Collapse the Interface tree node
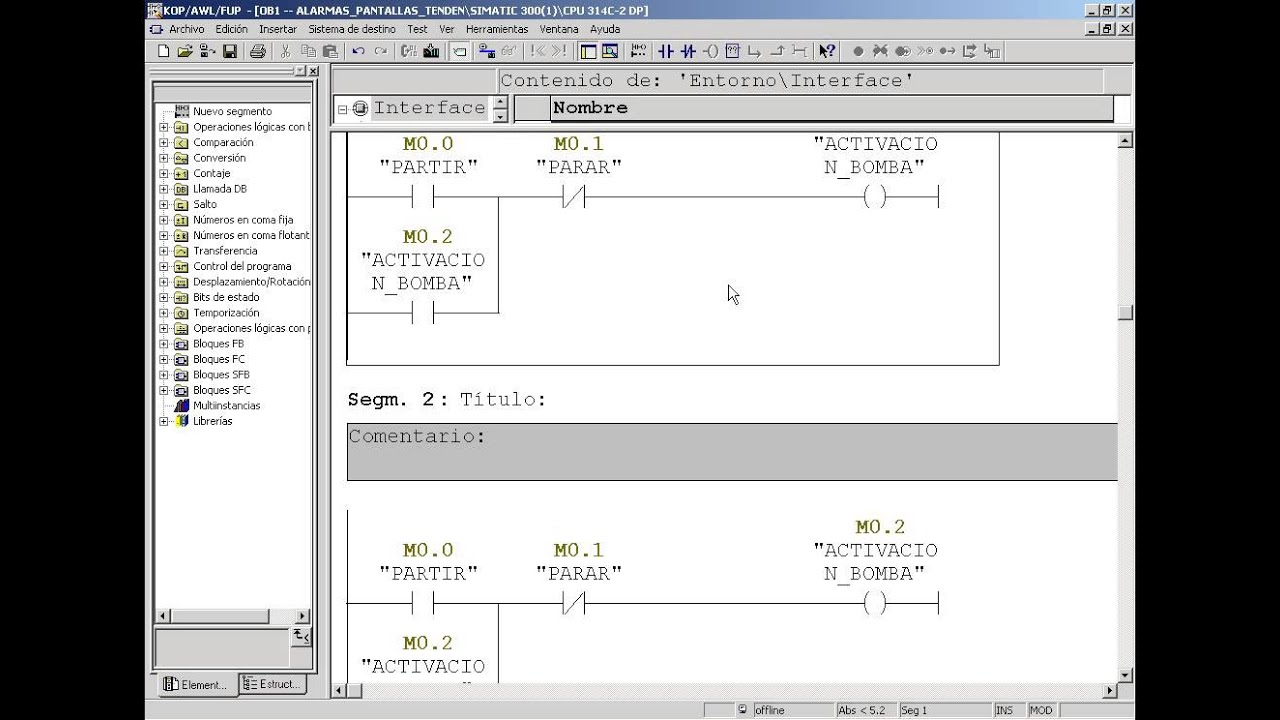The width and height of the screenshot is (1280, 720). click(343, 108)
